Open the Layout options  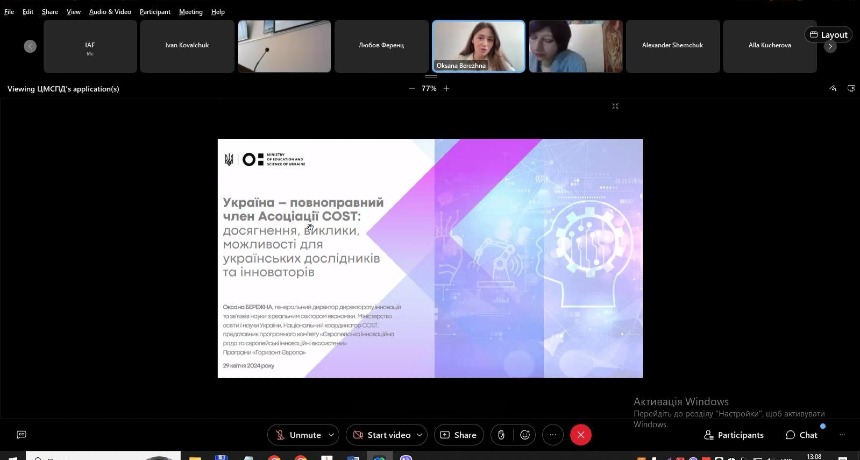coord(828,35)
